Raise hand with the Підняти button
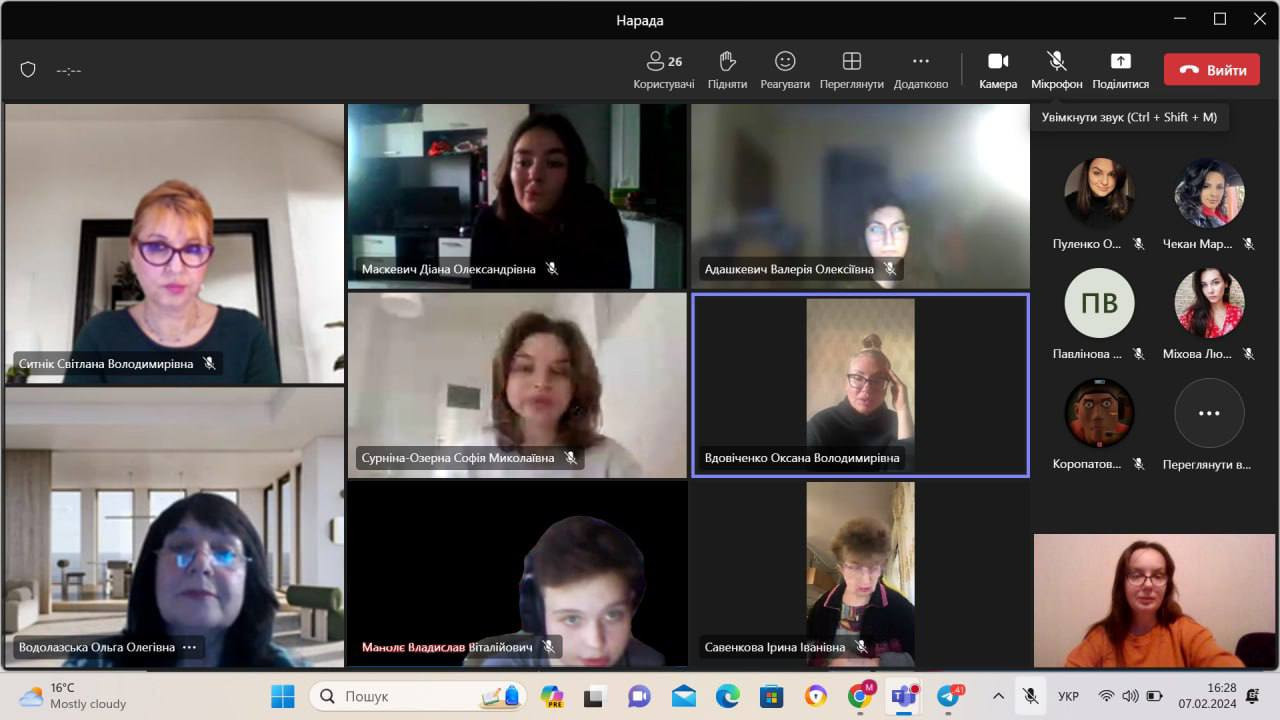Screen dimensions: 1280x720 click(x=727, y=70)
